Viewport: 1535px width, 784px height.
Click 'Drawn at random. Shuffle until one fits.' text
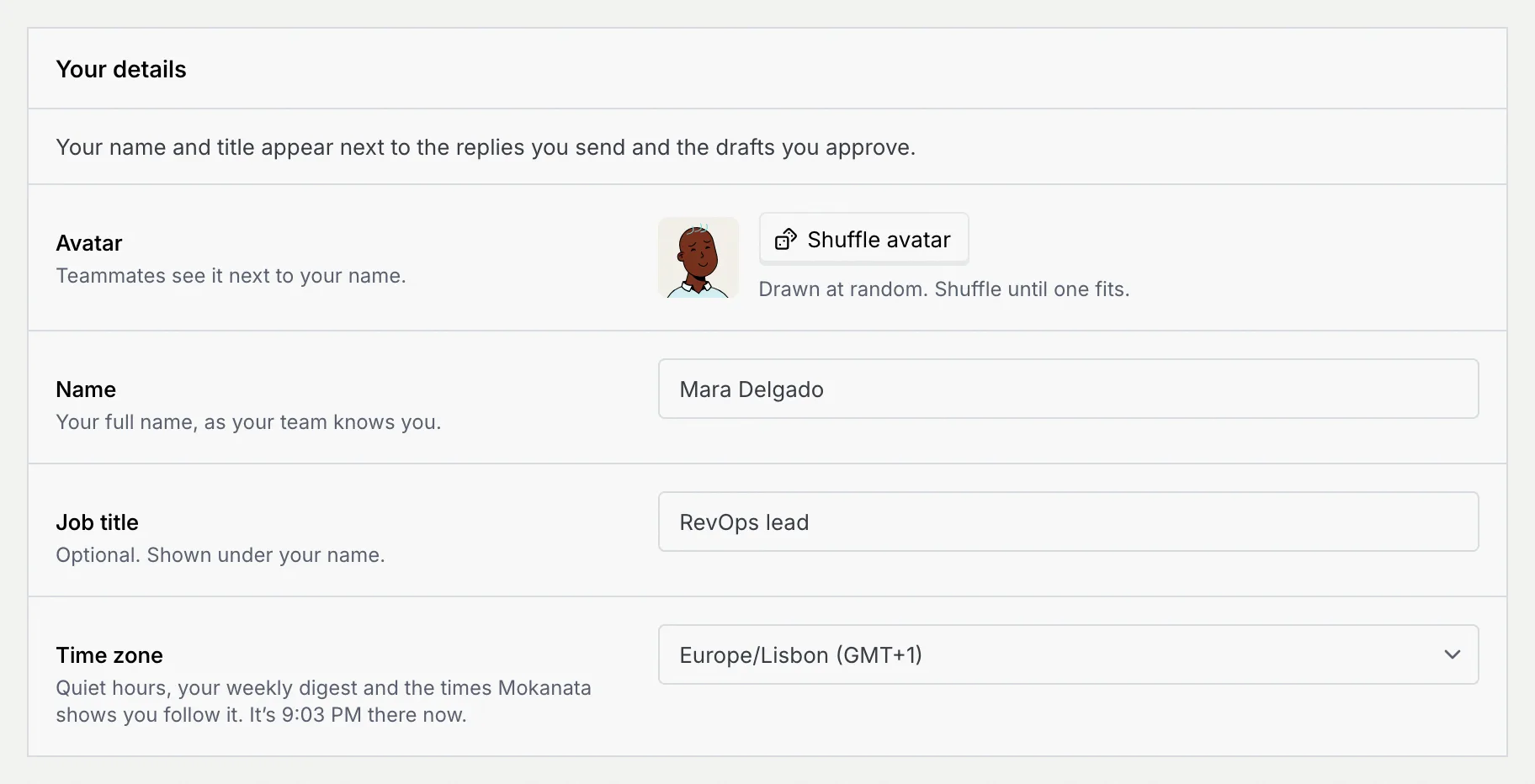click(x=944, y=289)
